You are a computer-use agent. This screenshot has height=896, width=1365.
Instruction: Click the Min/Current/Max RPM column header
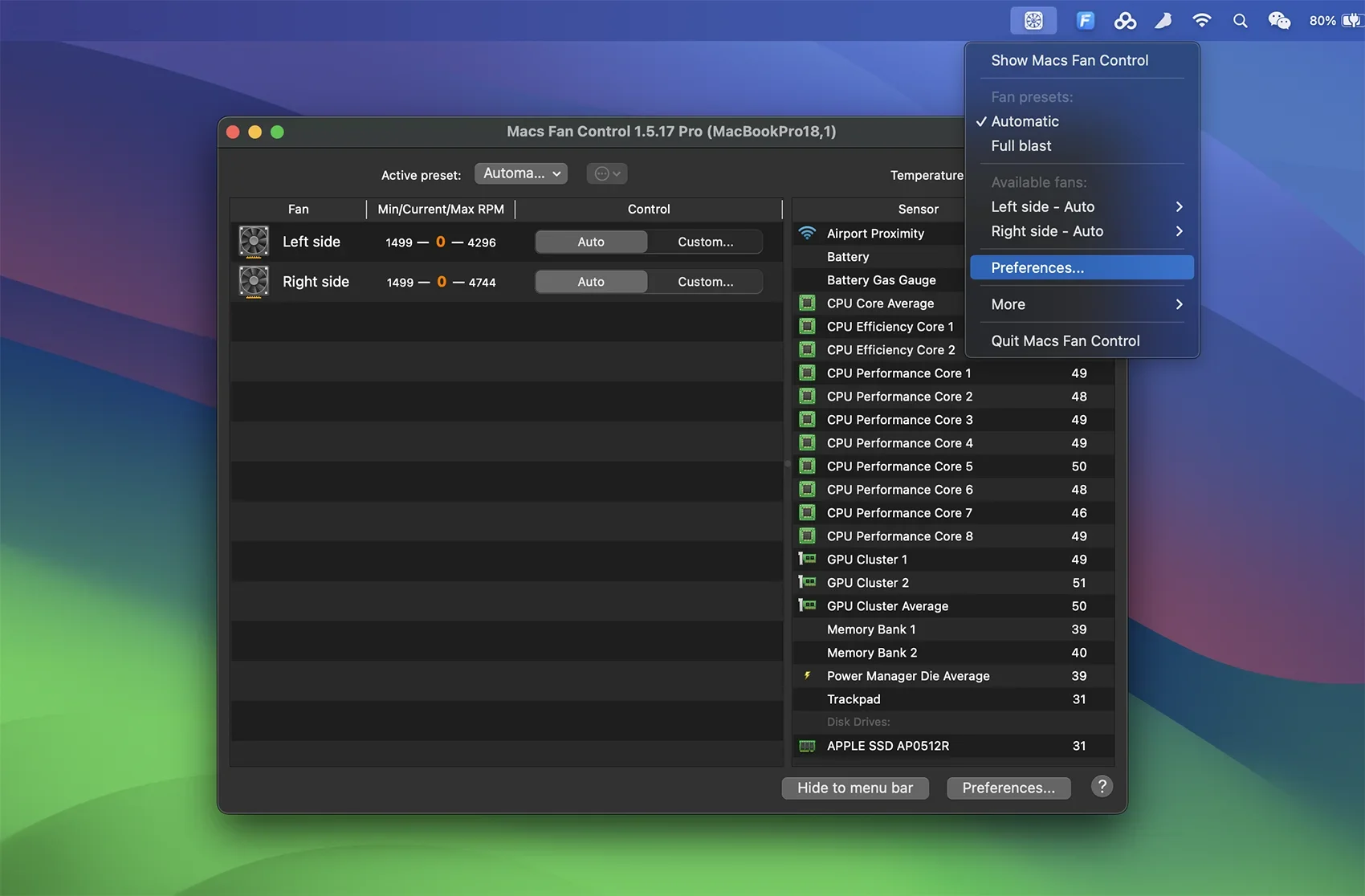coord(441,209)
